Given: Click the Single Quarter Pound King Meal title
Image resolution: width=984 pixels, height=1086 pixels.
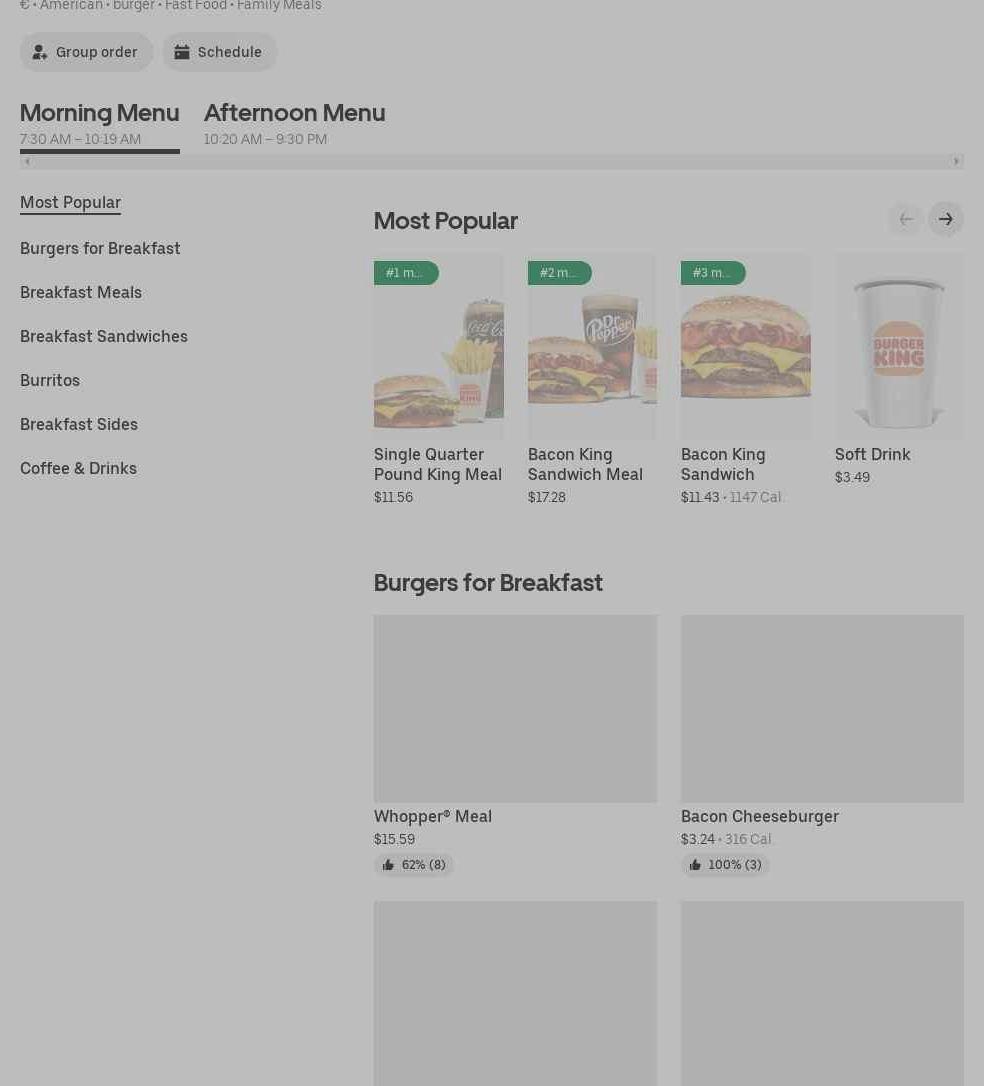Looking at the screenshot, I should [x=438, y=465].
